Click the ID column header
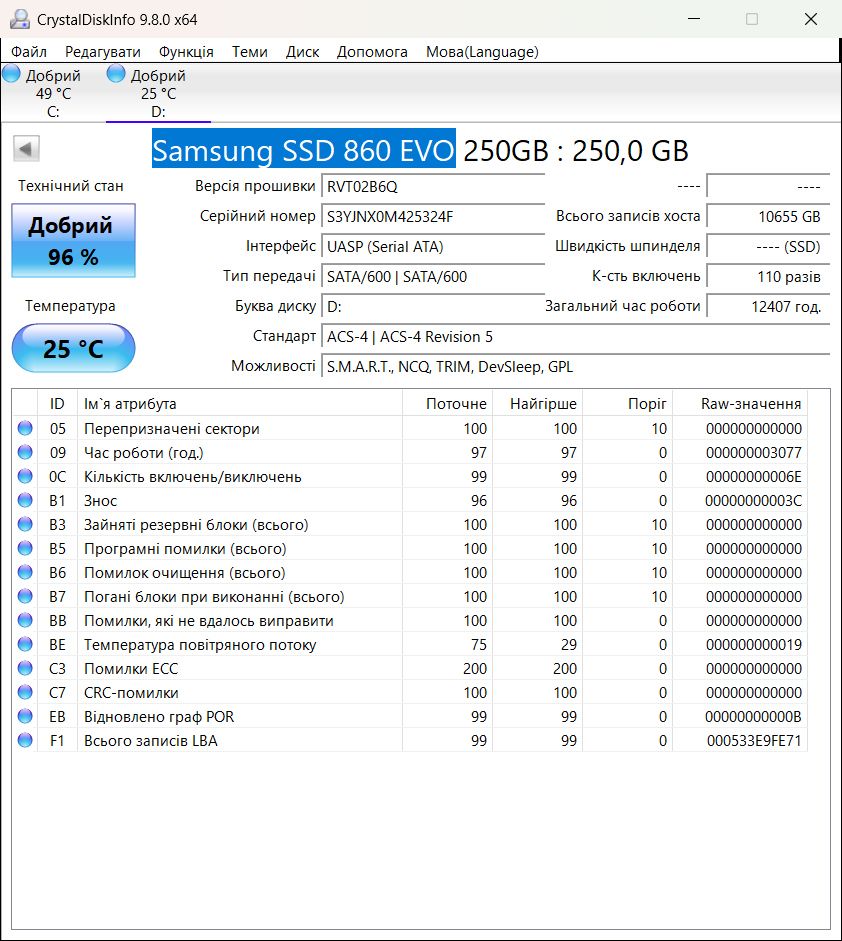The height and width of the screenshot is (941, 842). [x=58, y=403]
